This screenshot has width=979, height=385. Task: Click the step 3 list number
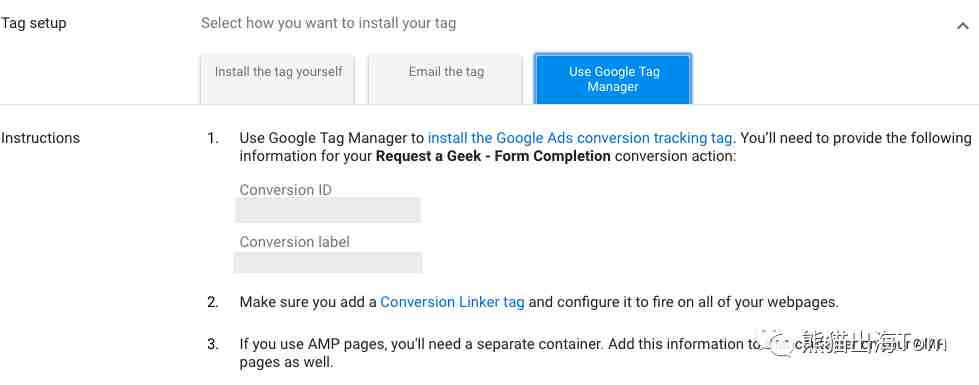(213, 344)
